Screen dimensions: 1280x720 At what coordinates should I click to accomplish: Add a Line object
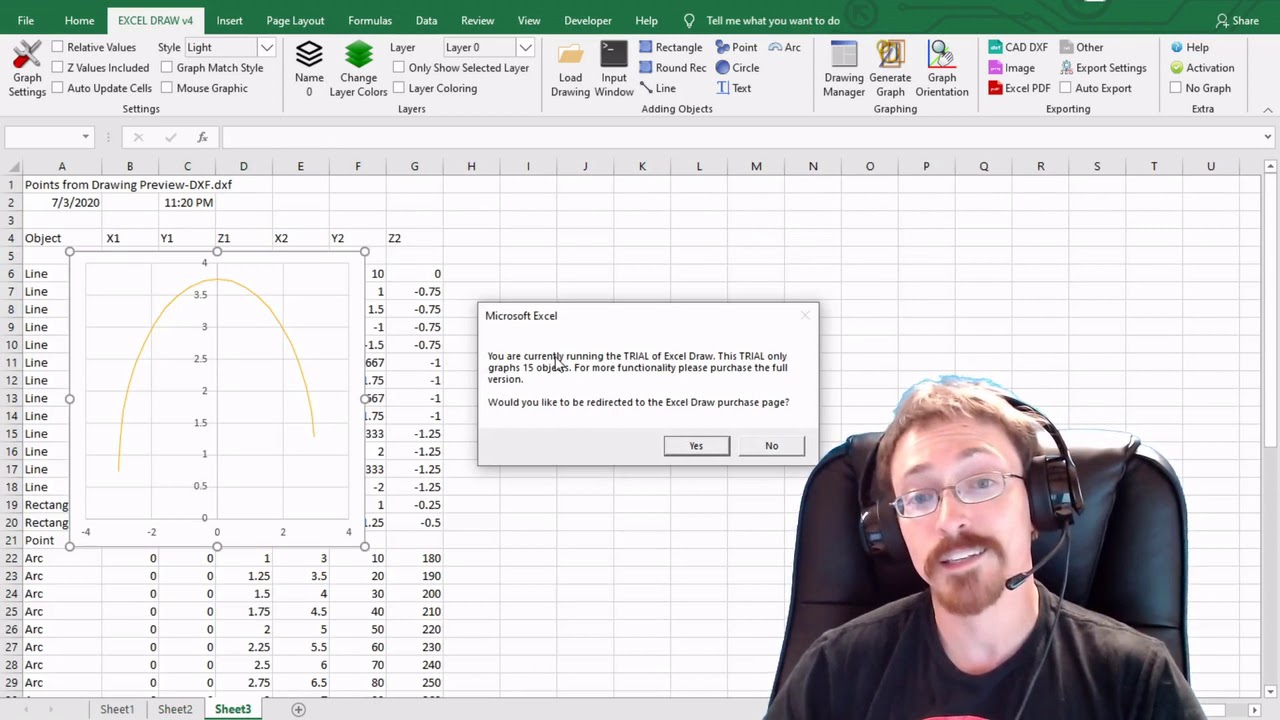tap(657, 88)
